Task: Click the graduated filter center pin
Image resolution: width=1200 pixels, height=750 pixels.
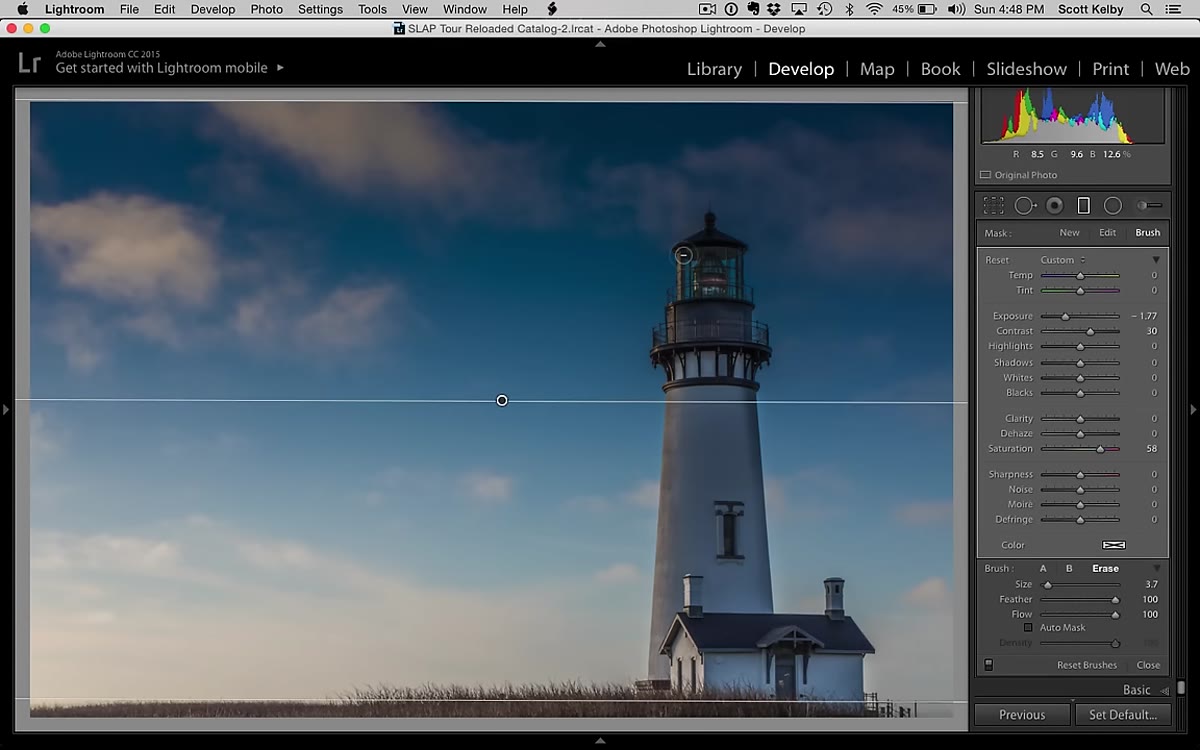Action: (x=502, y=400)
